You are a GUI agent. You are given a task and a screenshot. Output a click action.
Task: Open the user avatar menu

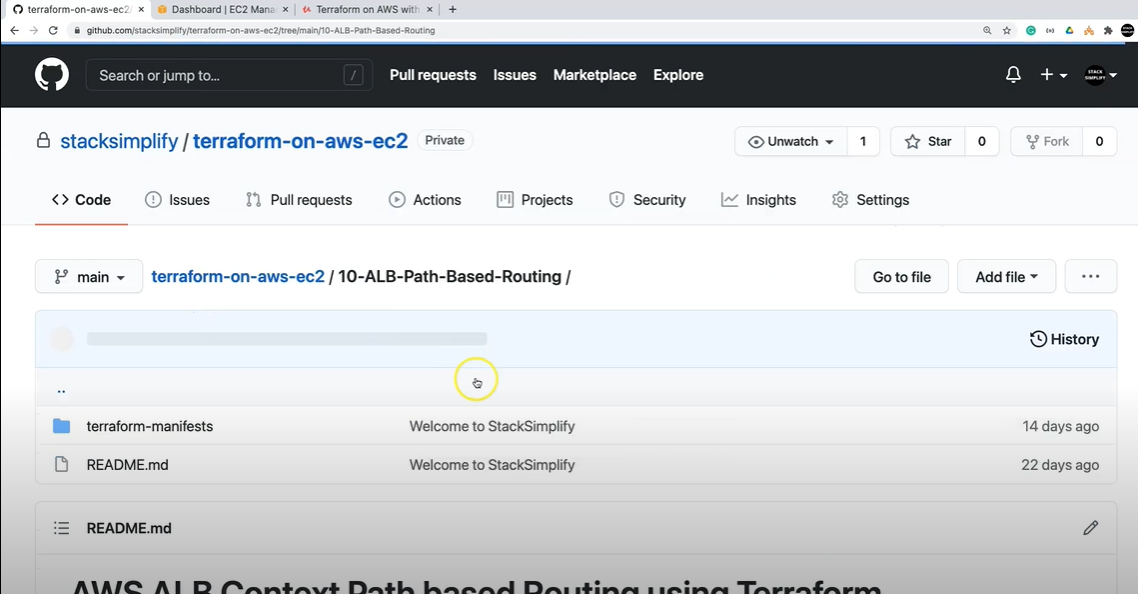1100,75
